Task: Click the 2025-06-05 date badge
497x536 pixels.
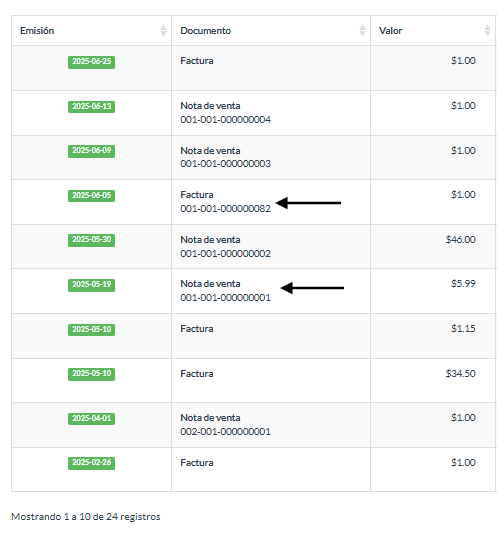Action: [x=91, y=196]
